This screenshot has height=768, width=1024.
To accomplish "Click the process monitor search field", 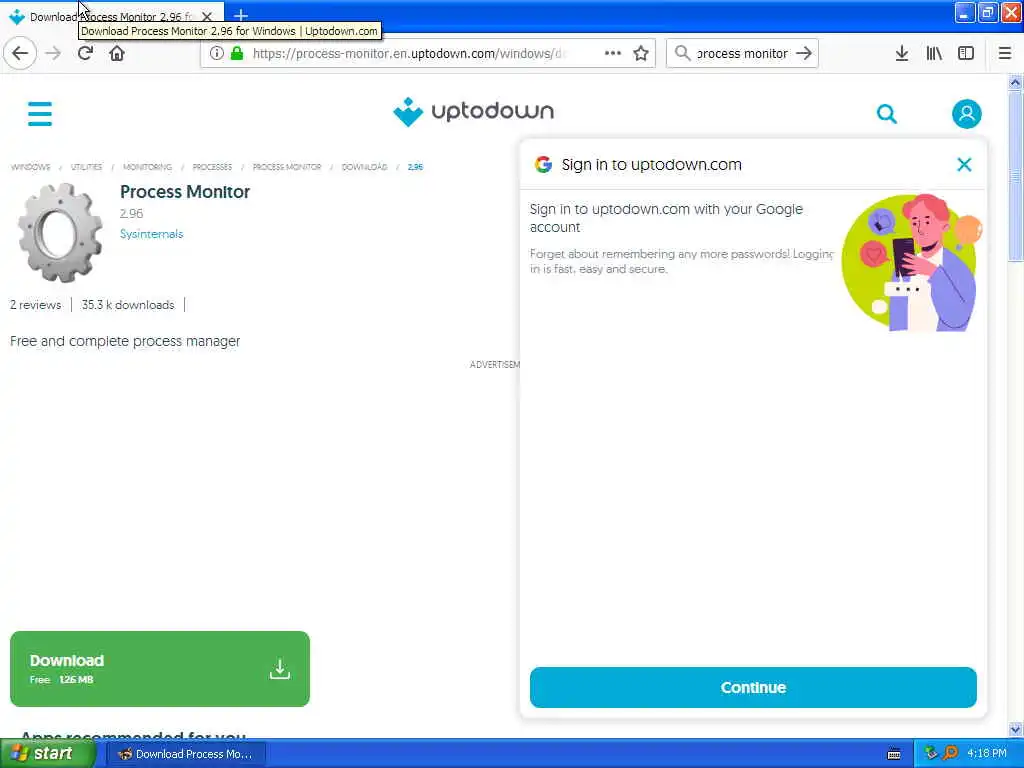I will 742,54.
